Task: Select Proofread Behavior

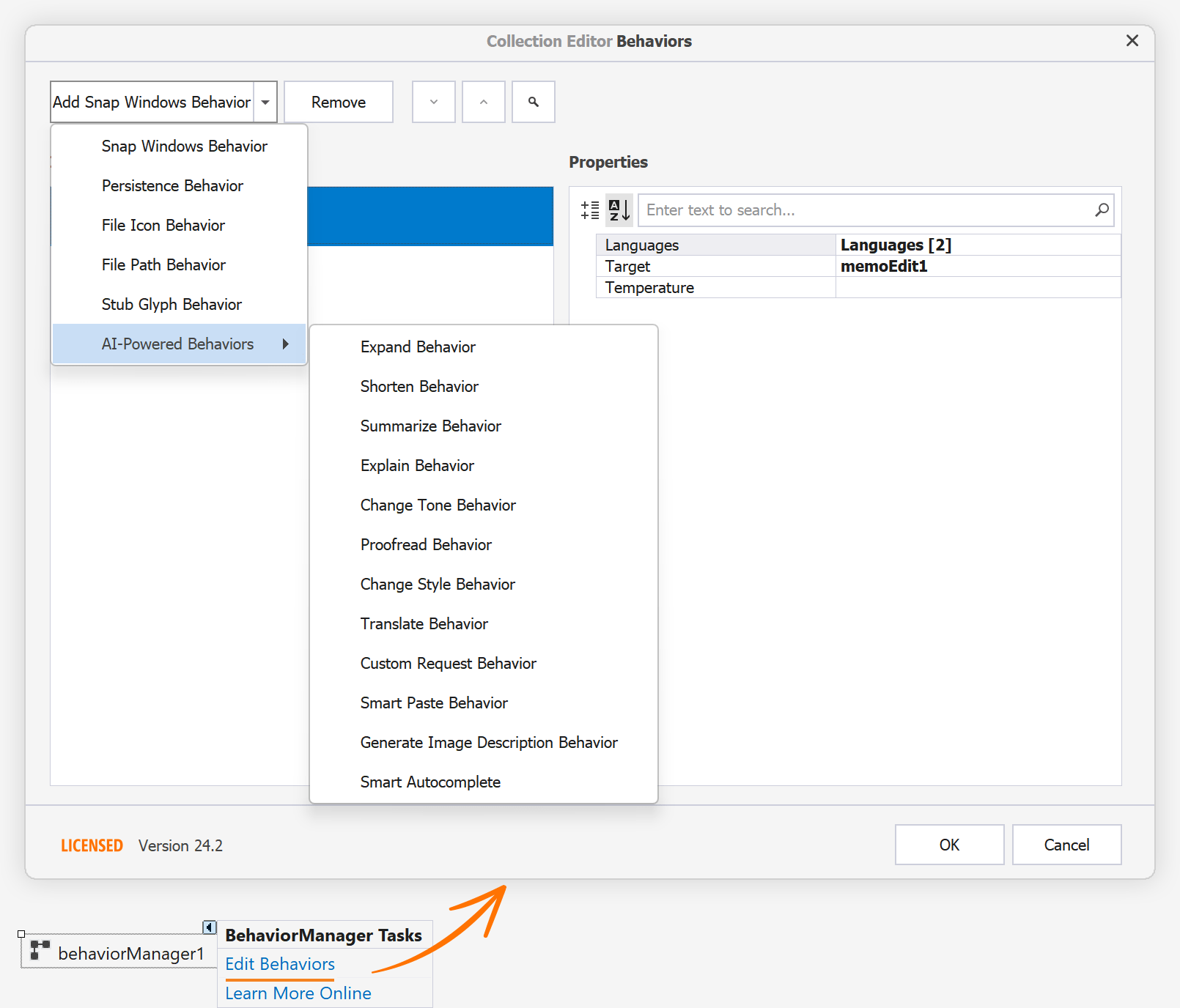Action: 426,544
